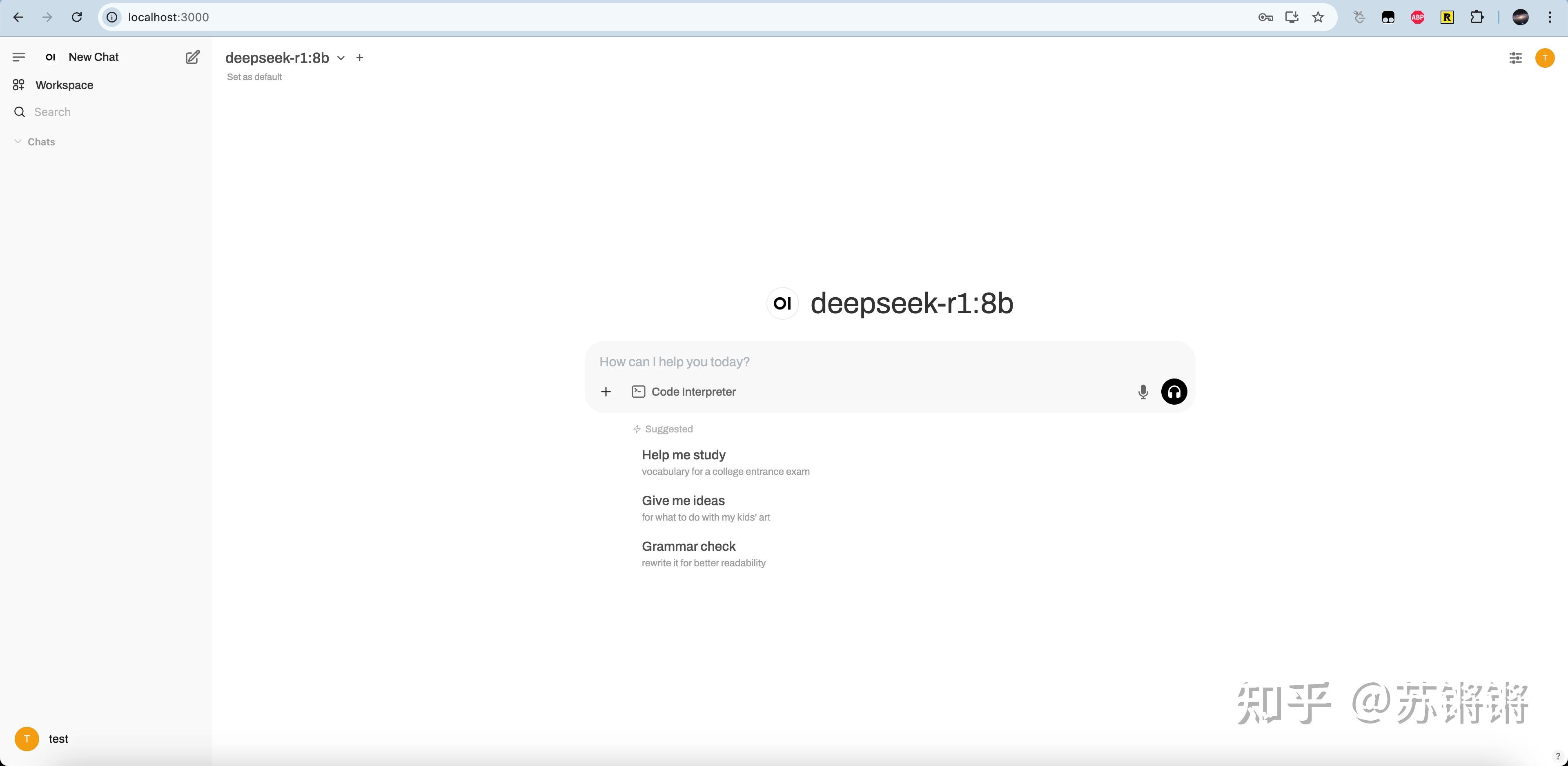Open chat controls with the sliders icon
1568x766 pixels.
1516,58
